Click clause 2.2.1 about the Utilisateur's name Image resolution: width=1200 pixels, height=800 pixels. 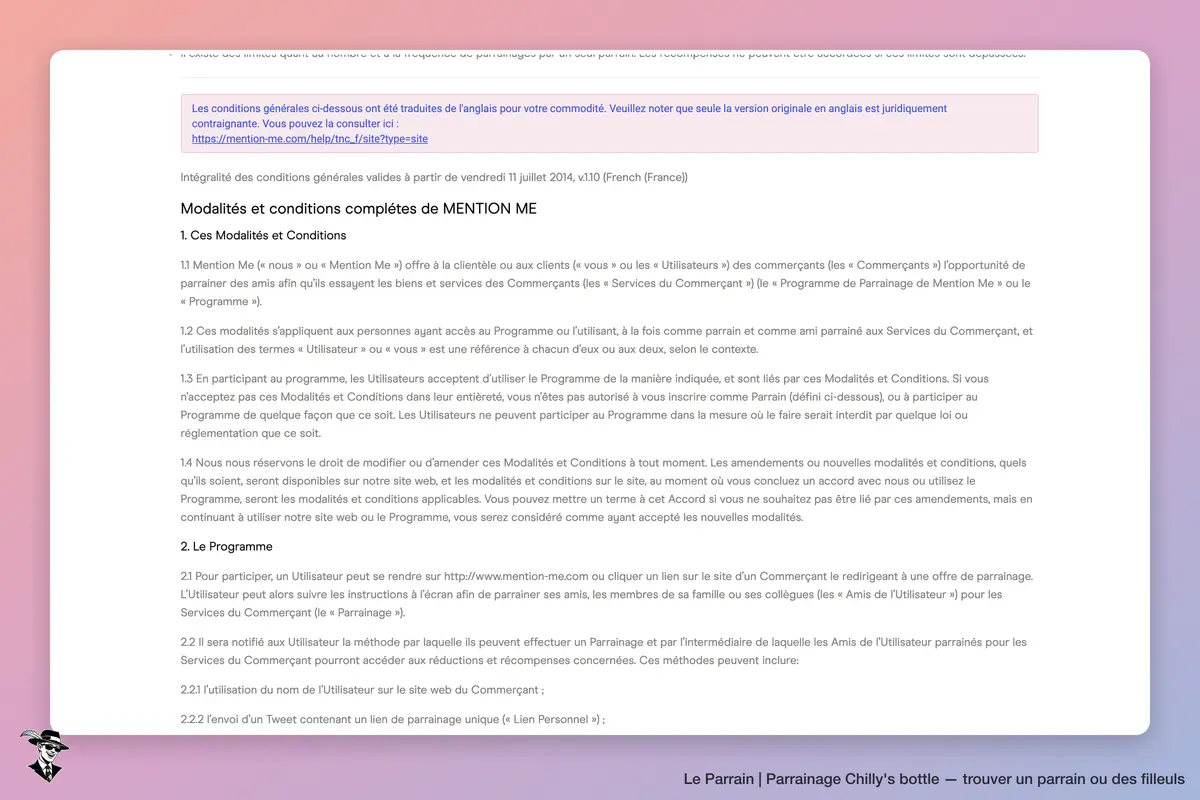362,690
